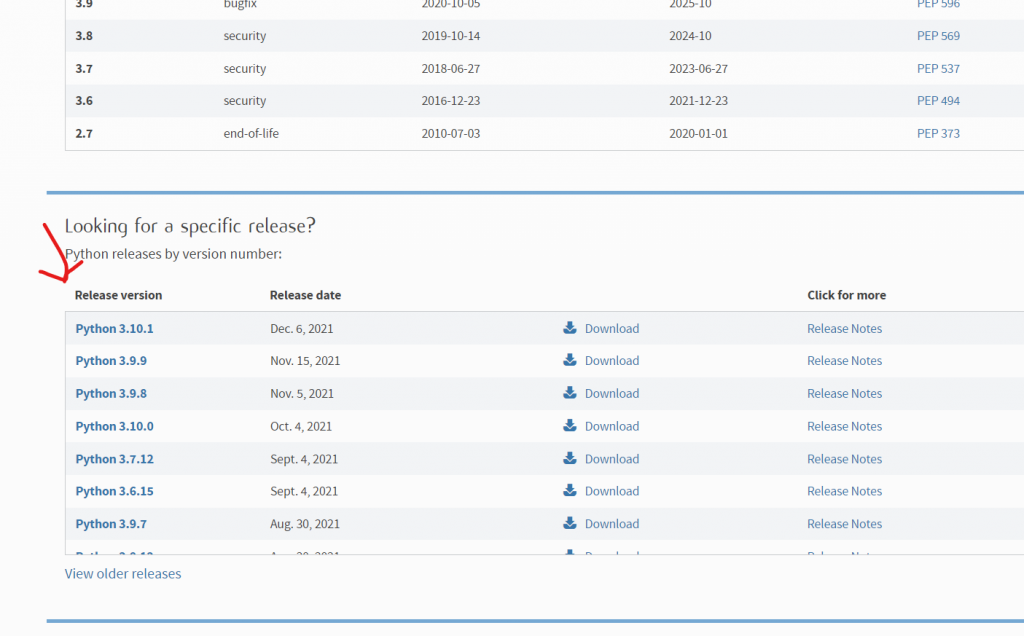Select the 2018-06-27 first release date

(451, 69)
